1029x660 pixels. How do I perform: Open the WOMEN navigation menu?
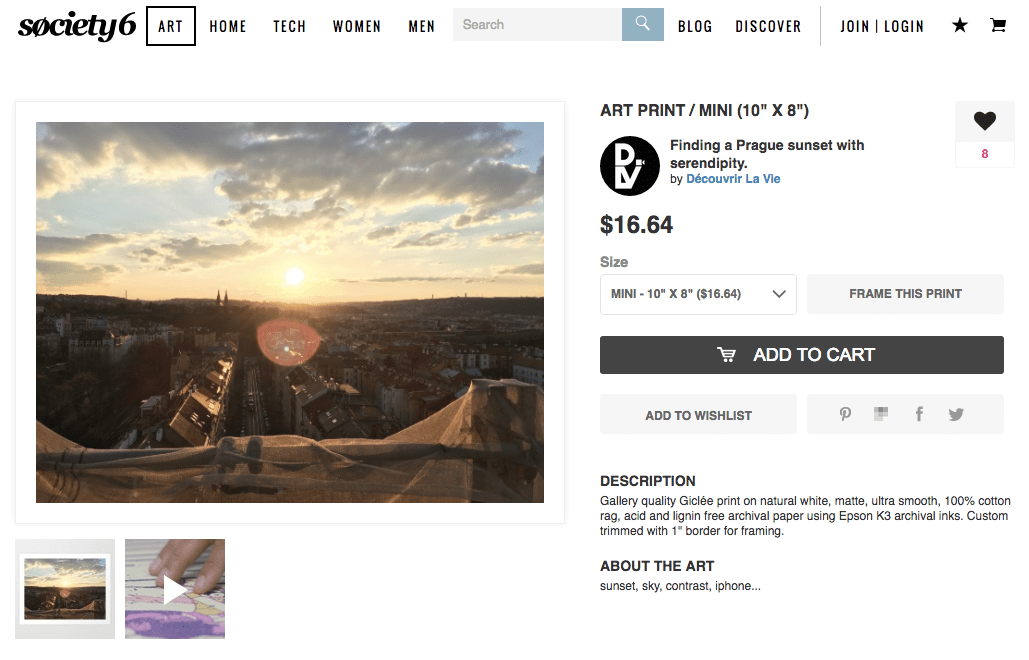[x=357, y=26]
